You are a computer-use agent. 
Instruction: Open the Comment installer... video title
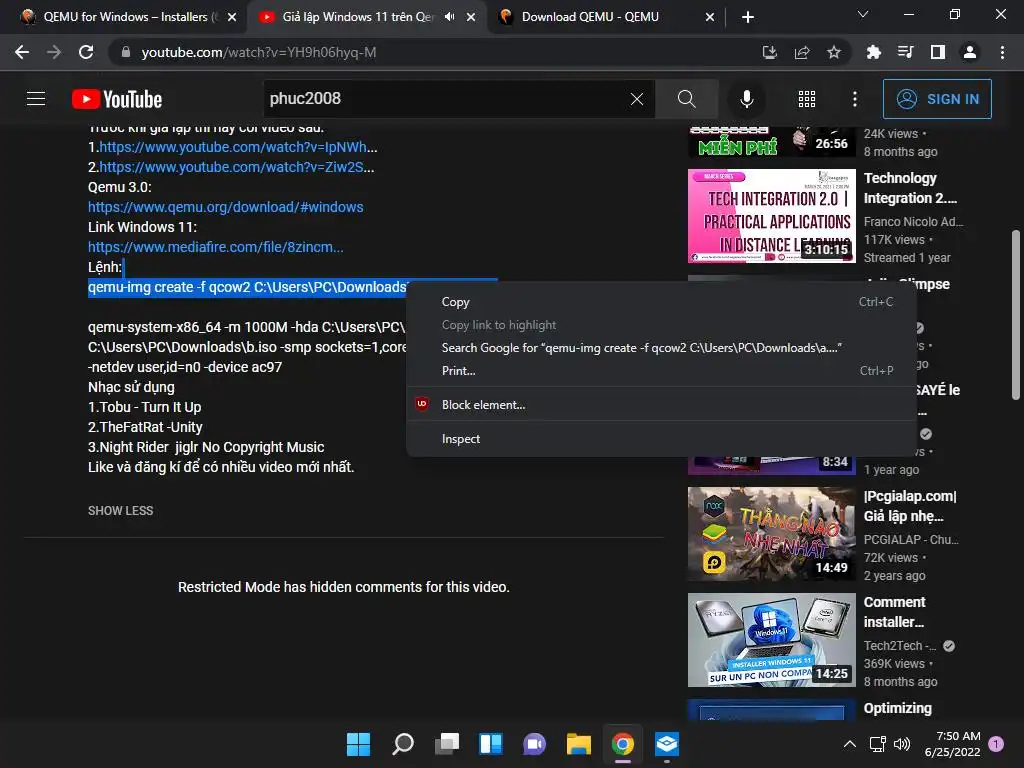tap(894, 612)
